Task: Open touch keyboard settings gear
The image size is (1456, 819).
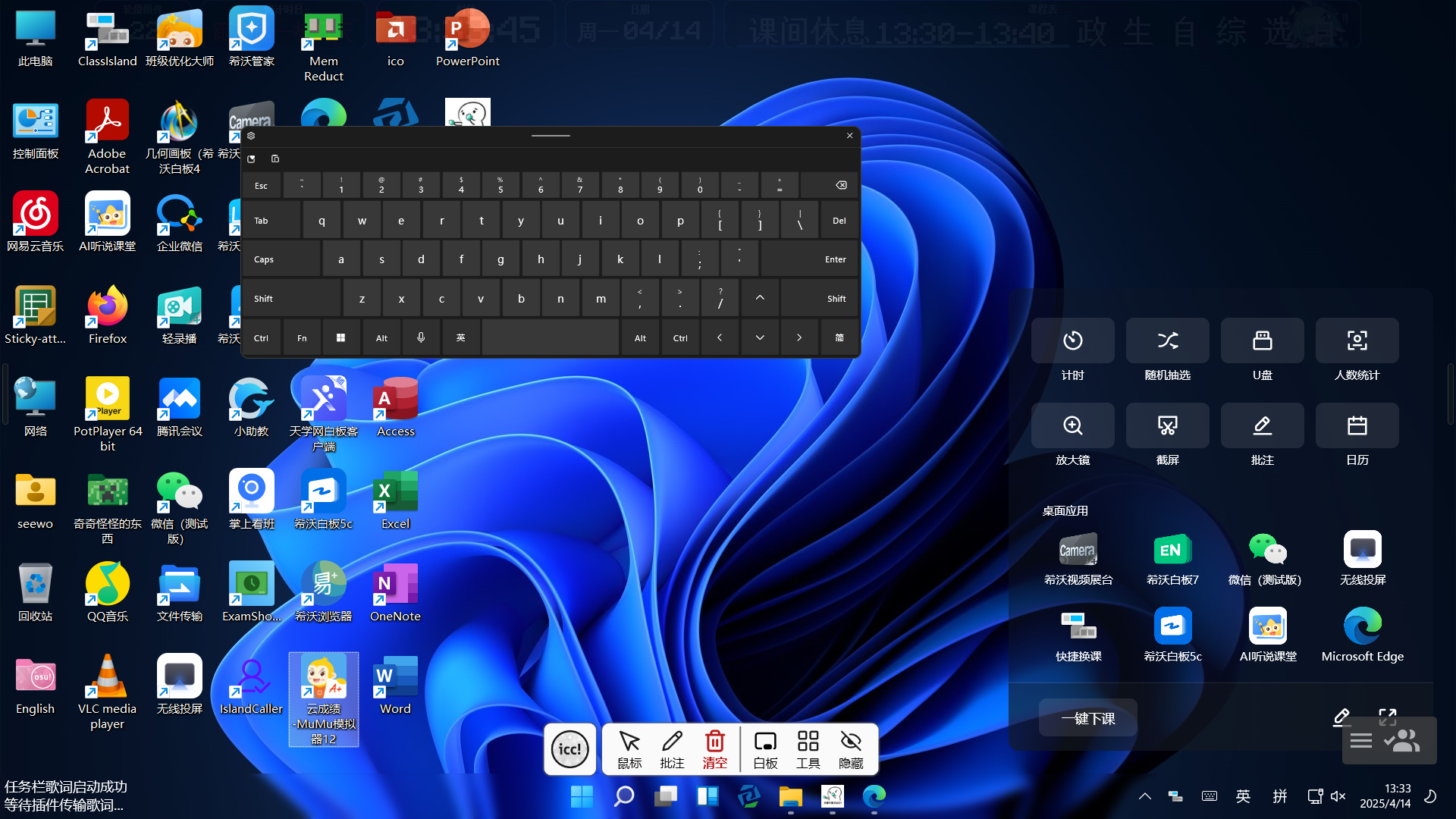Action: [251, 136]
